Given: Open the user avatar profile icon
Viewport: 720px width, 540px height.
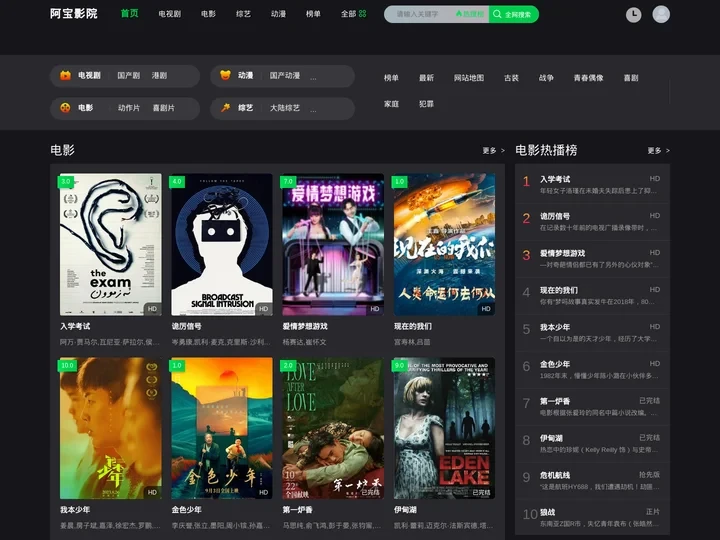Looking at the screenshot, I should [661, 14].
